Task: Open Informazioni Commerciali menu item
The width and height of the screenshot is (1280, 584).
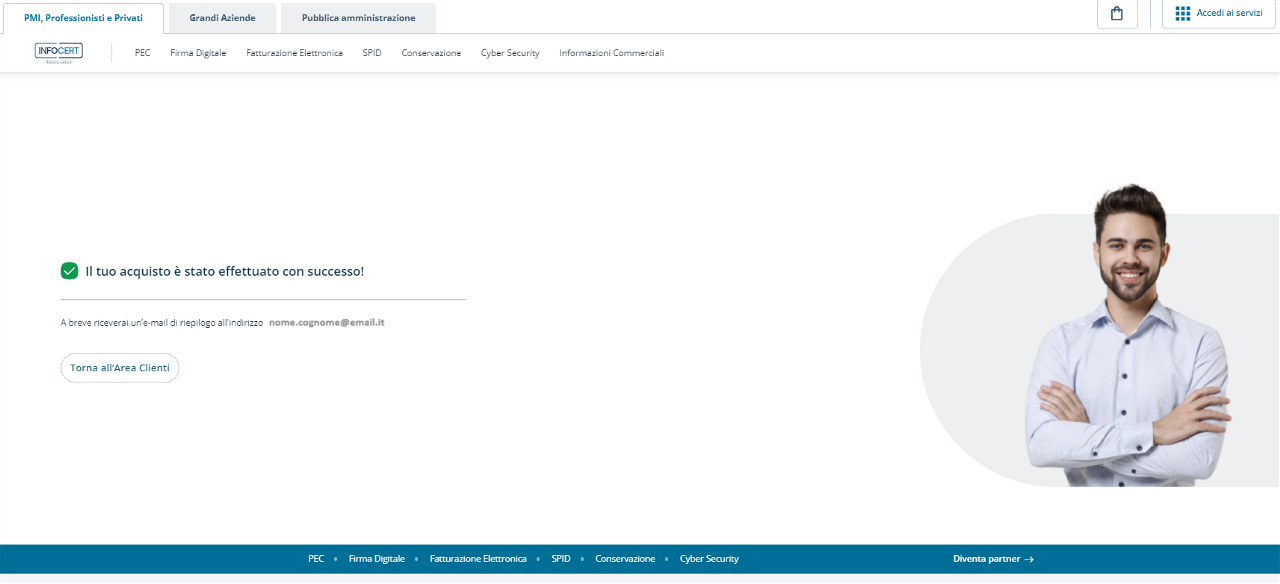Action: click(611, 53)
